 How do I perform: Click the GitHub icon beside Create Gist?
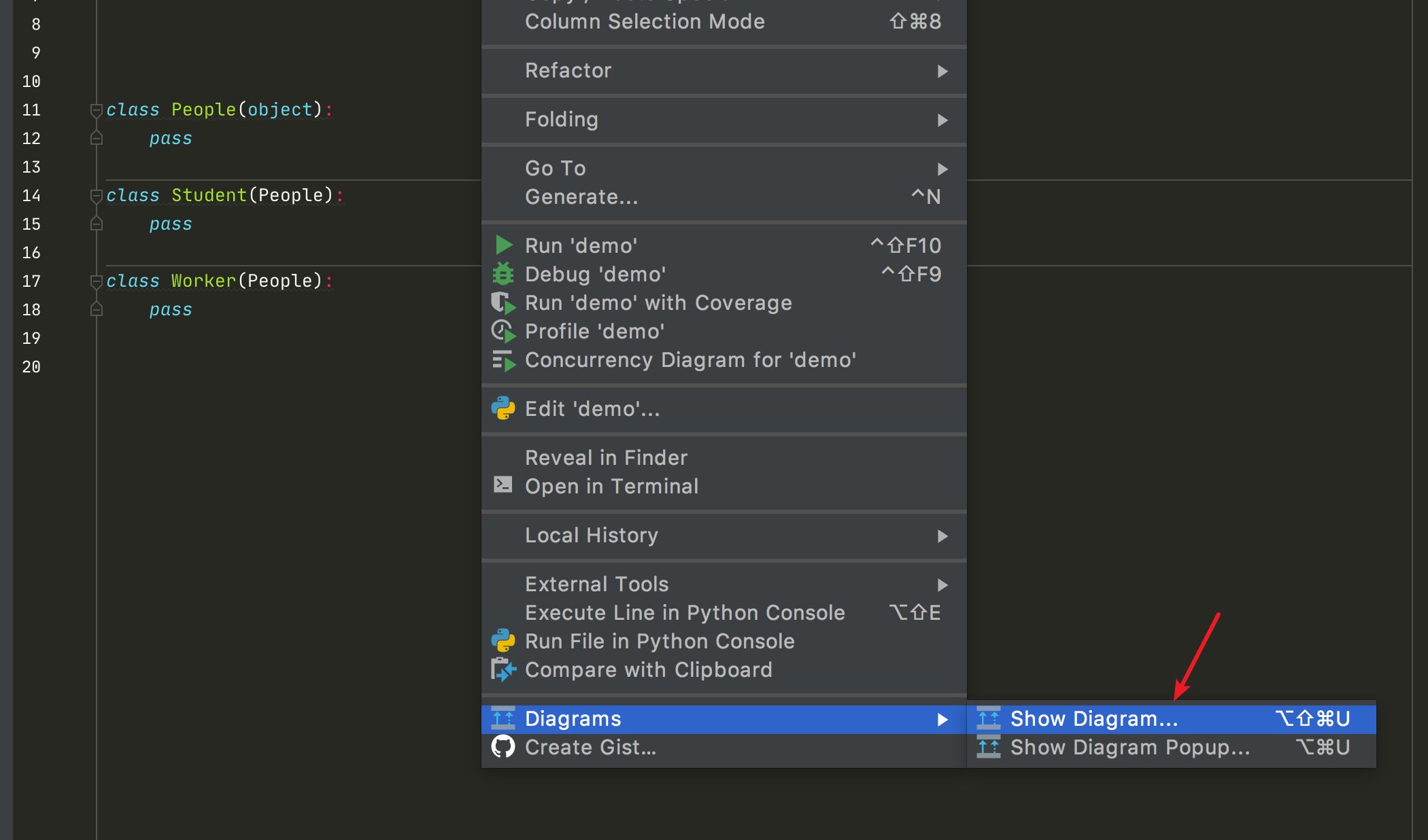pos(503,747)
